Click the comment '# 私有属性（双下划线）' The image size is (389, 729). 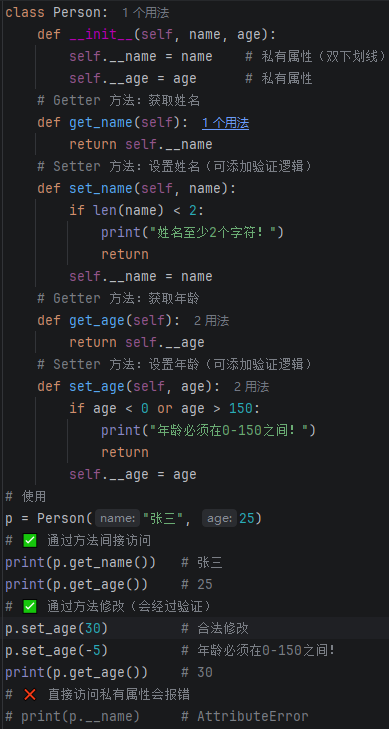[x=315, y=57]
